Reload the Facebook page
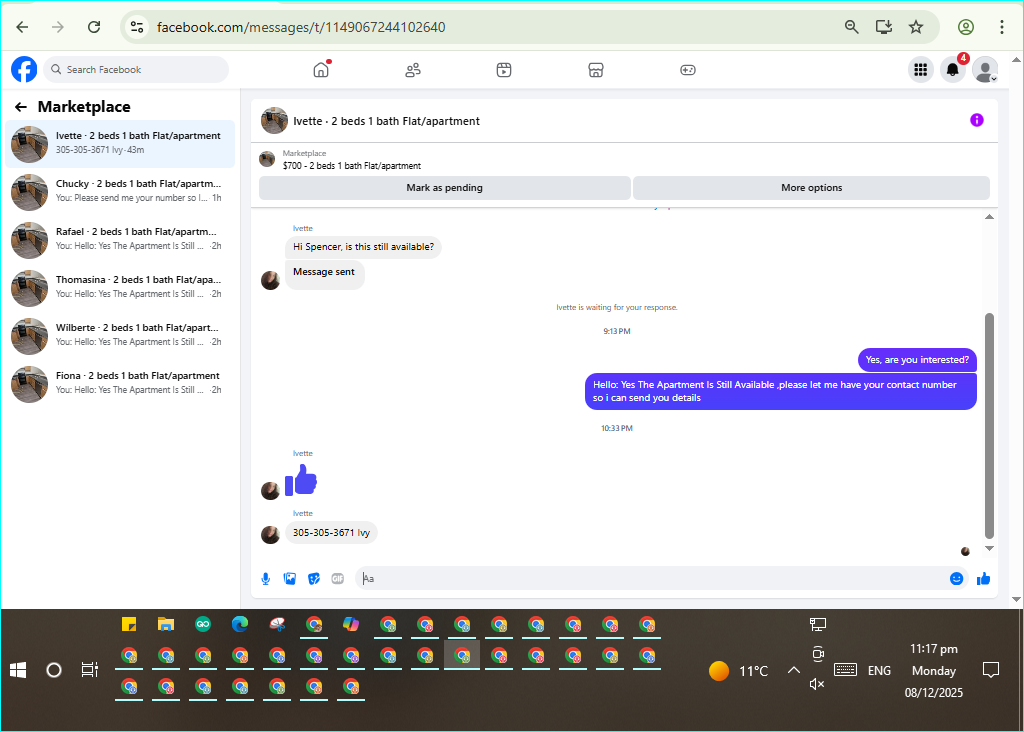1024x732 pixels. pos(94,27)
